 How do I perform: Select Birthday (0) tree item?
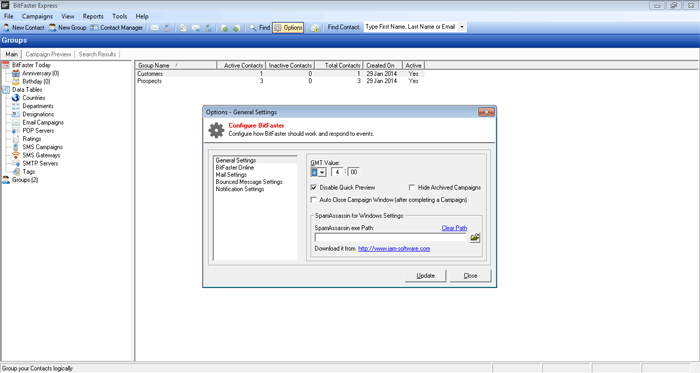click(x=36, y=82)
